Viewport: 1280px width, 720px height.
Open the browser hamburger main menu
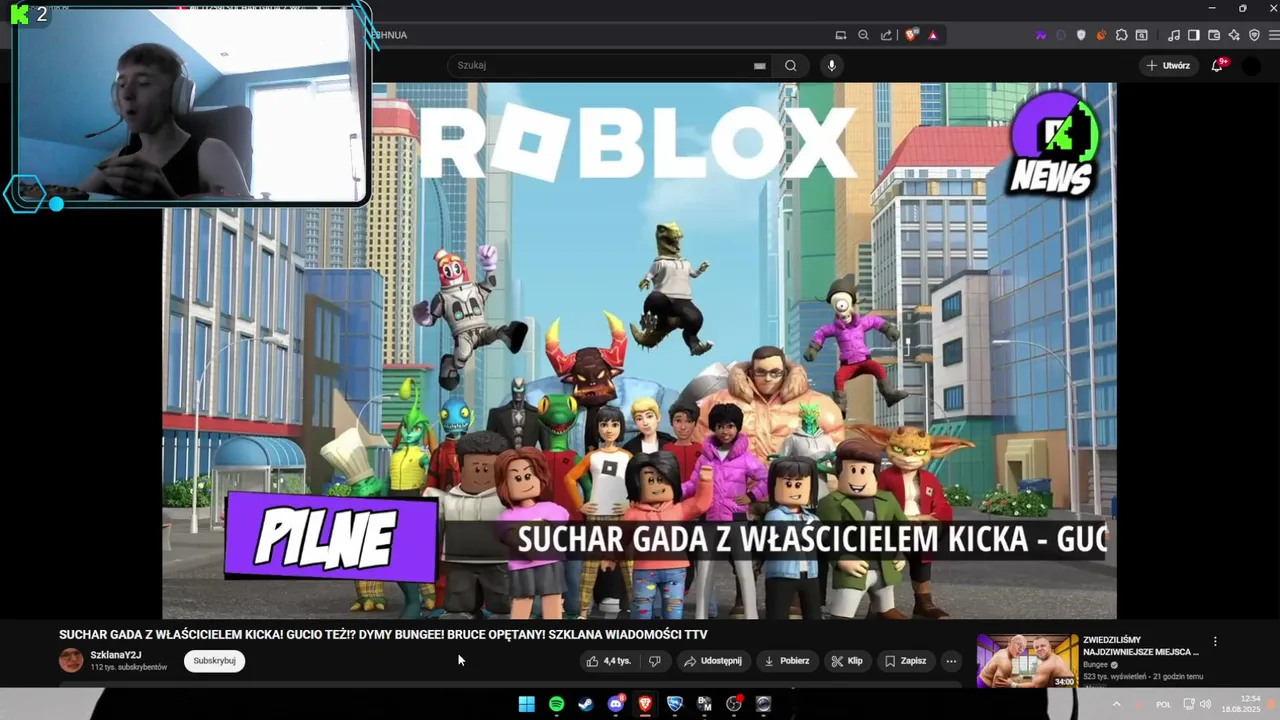(1273, 35)
